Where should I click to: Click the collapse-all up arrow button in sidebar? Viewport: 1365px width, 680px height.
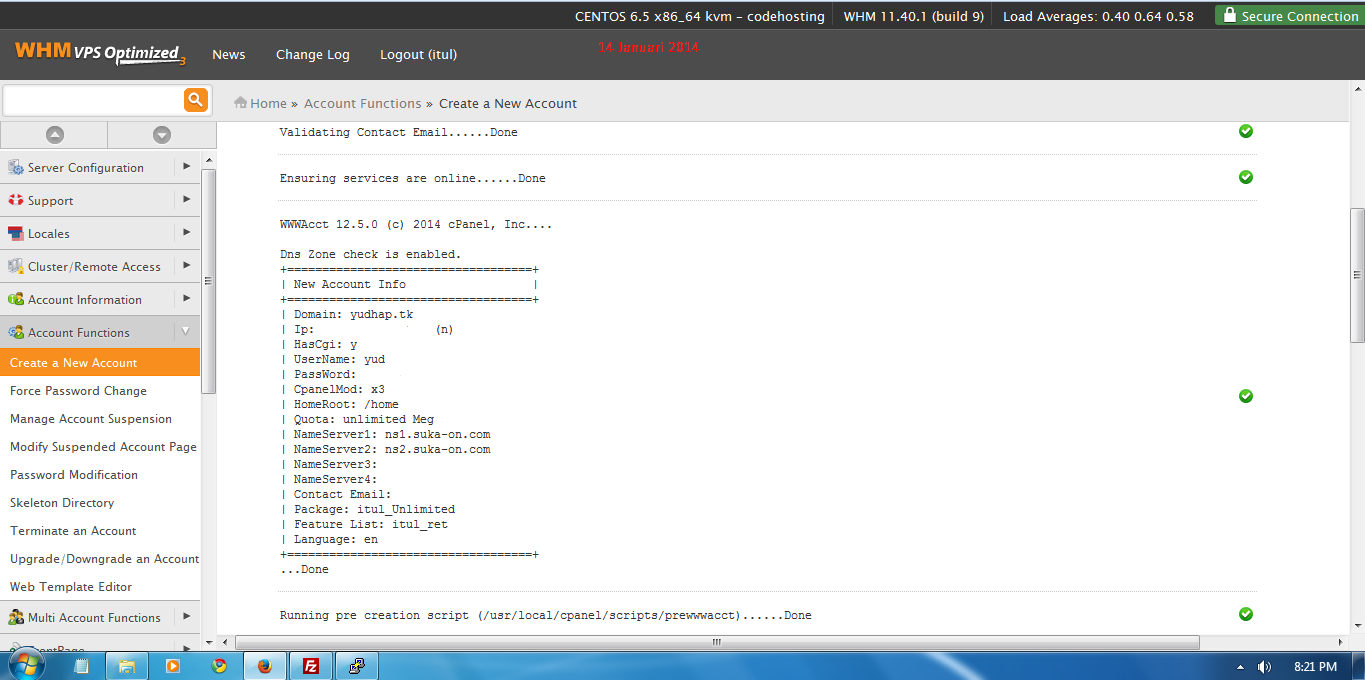point(55,134)
